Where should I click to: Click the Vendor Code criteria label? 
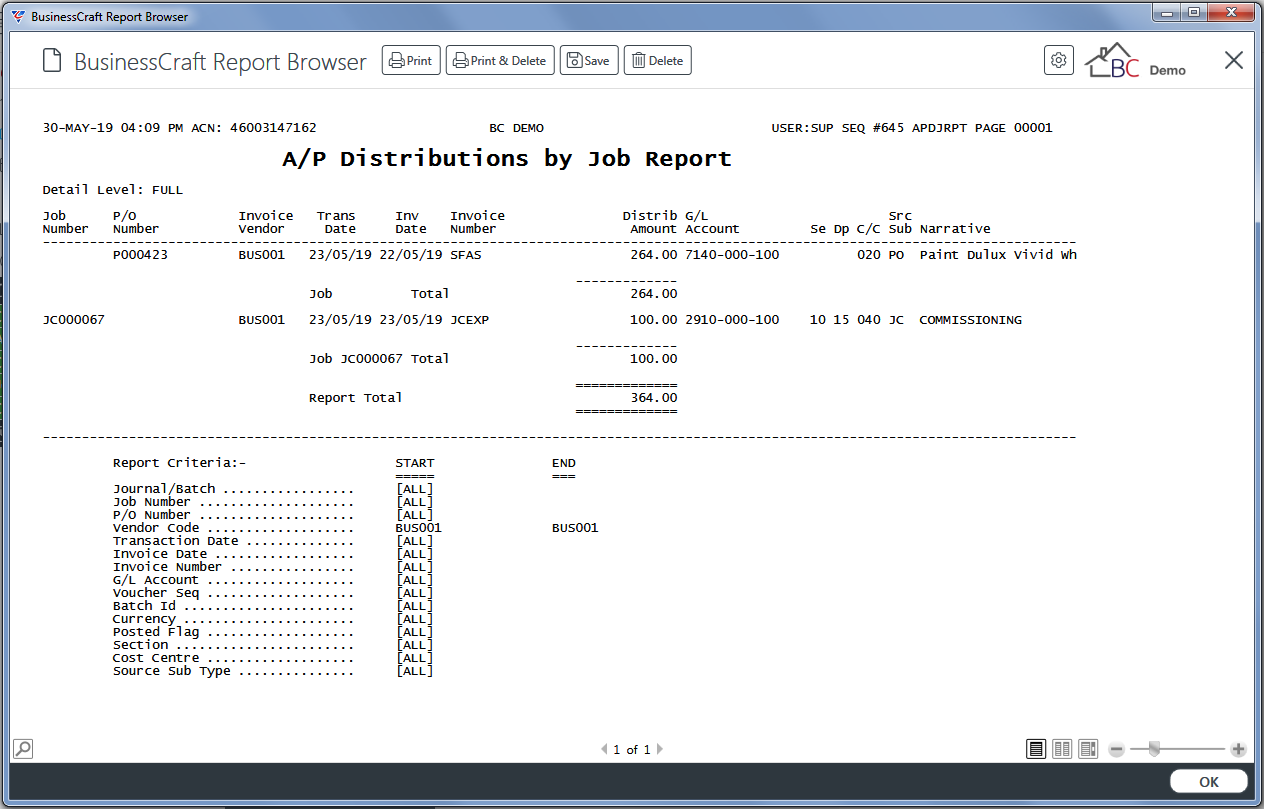(156, 528)
